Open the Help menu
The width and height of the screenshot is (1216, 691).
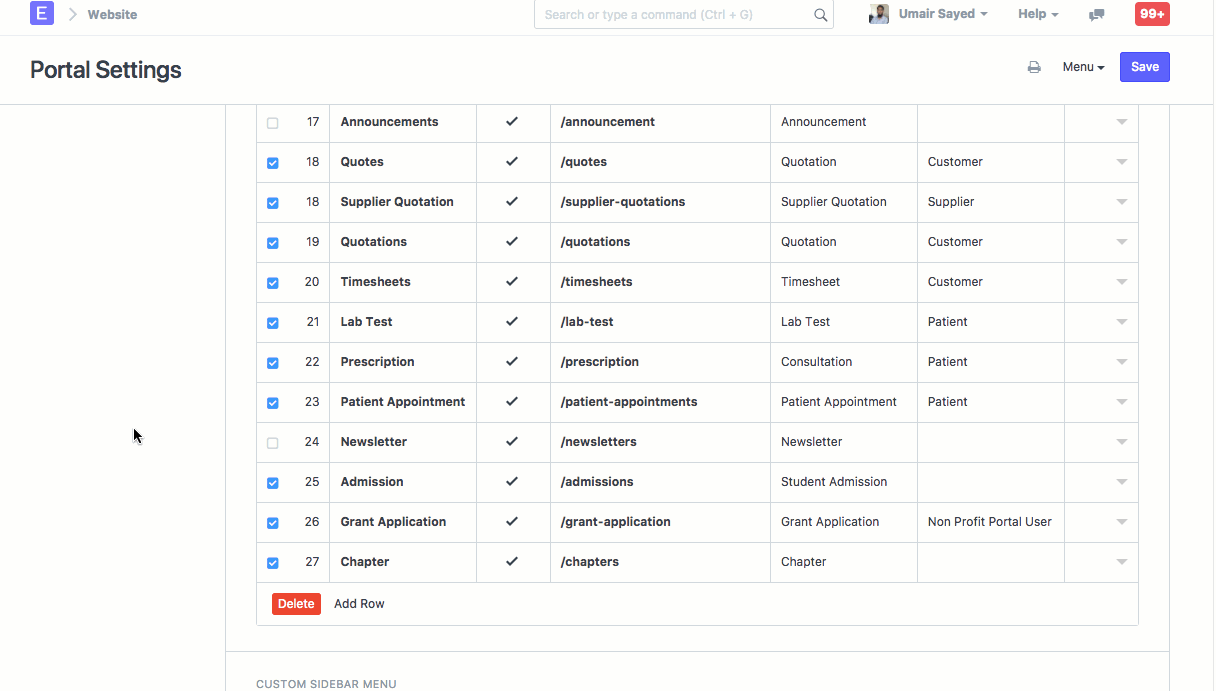click(x=1038, y=14)
